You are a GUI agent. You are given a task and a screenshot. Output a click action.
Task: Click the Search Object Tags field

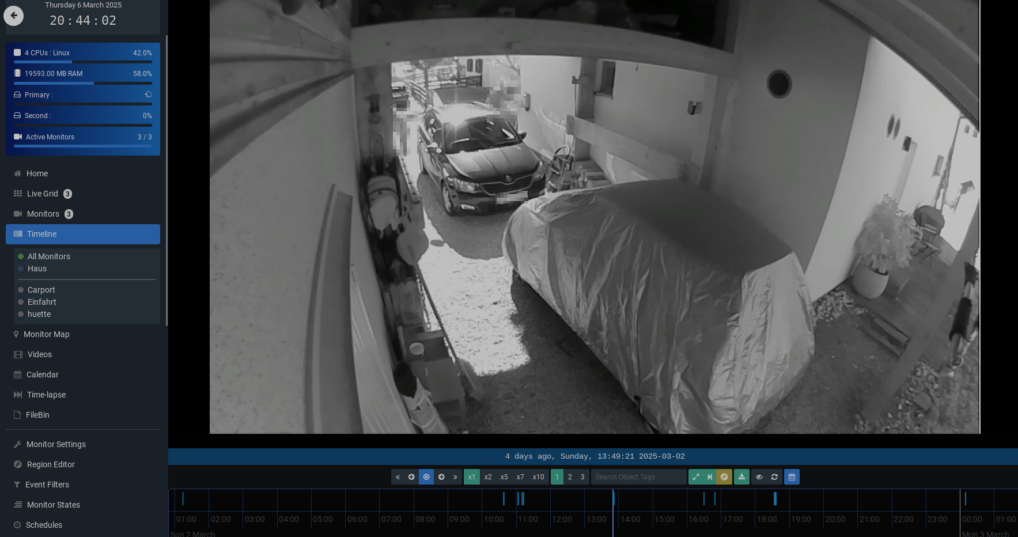638,477
